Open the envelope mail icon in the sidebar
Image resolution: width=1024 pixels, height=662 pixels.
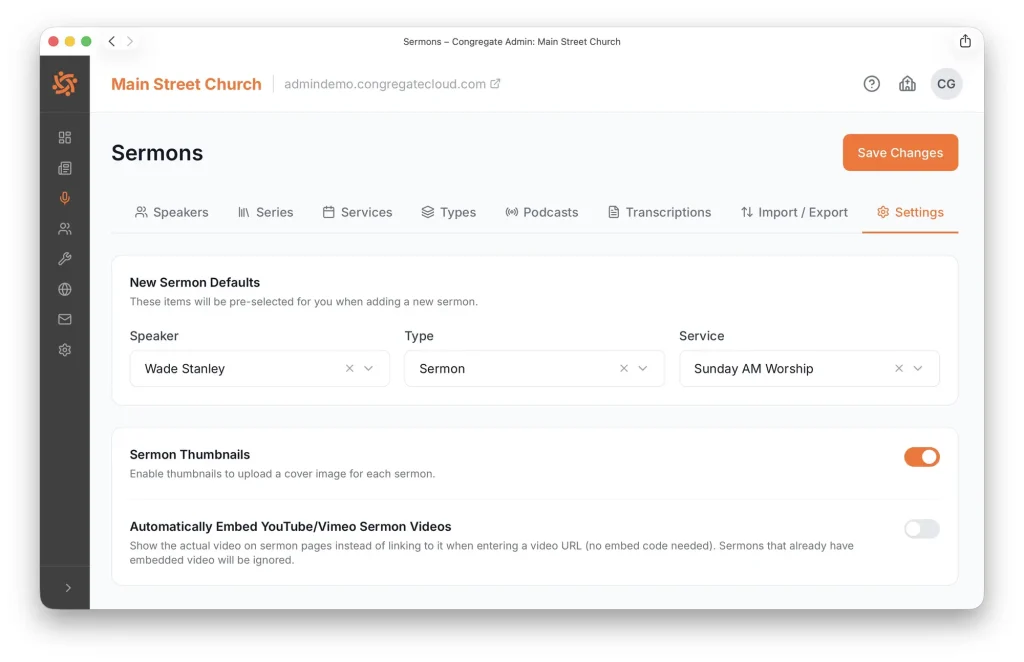pyautogui.click(x=65, y=319)
